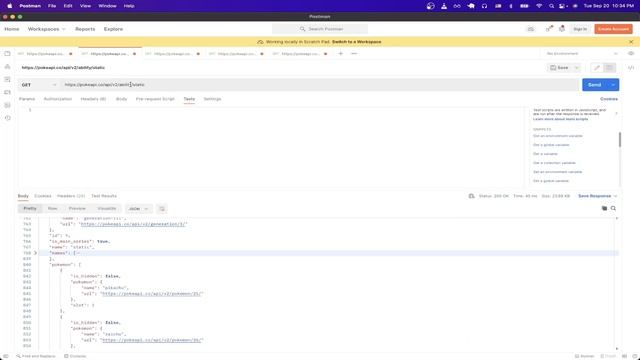Switch to the request Headers tab
The image size is (640, 360).
click(x=93, y=99)
